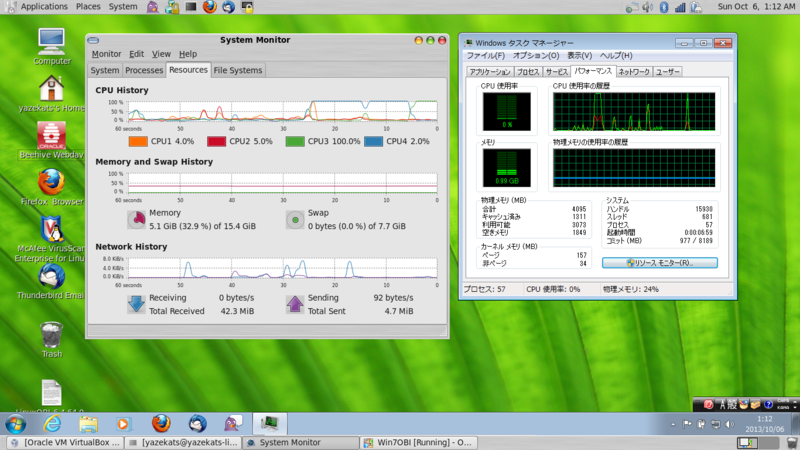Open the Monitor menu in System Monitor
Image resolution: width=800 pixels, height=450 pixels.
[106, 54]
